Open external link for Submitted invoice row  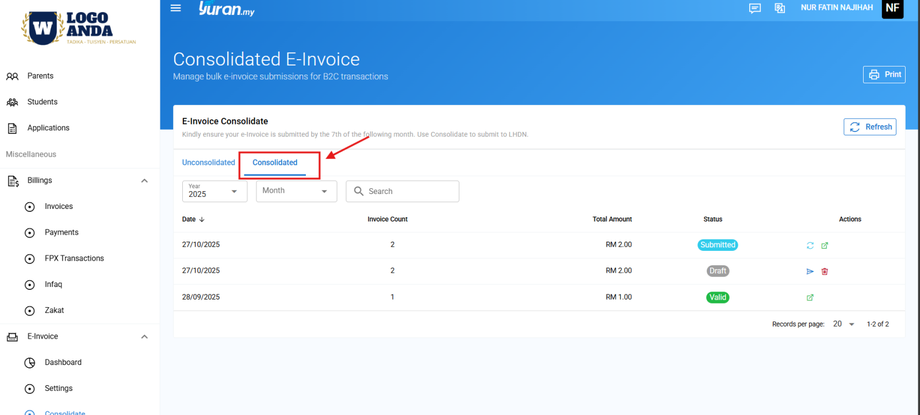pyautogui.click(x=824, y=245)
